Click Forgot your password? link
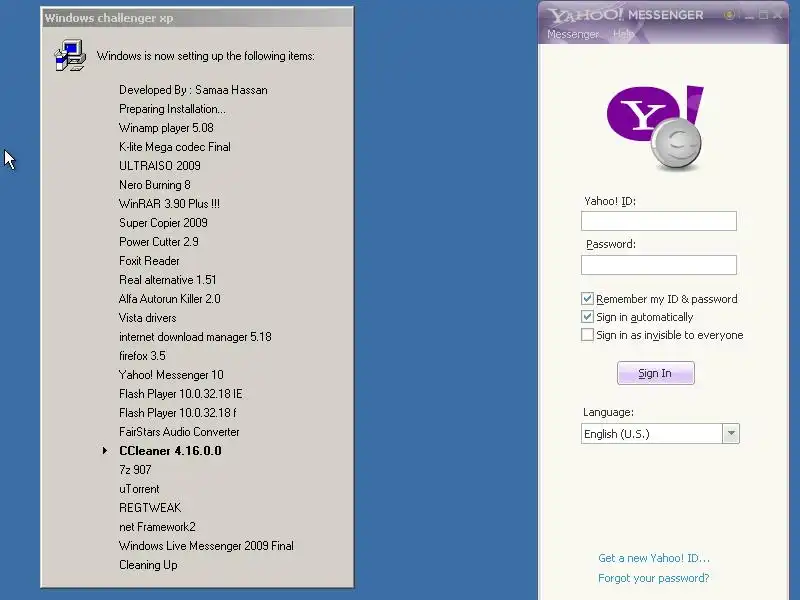This screenshot has height=600, width=800. point(654,578)
